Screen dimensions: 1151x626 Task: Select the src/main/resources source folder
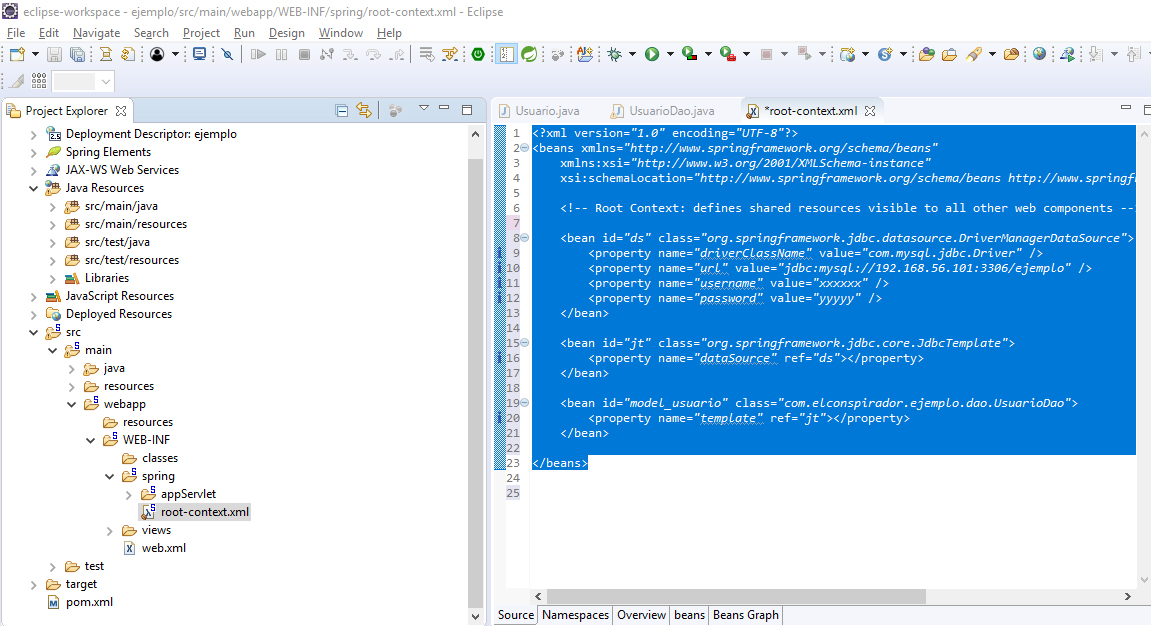(136, 225)
